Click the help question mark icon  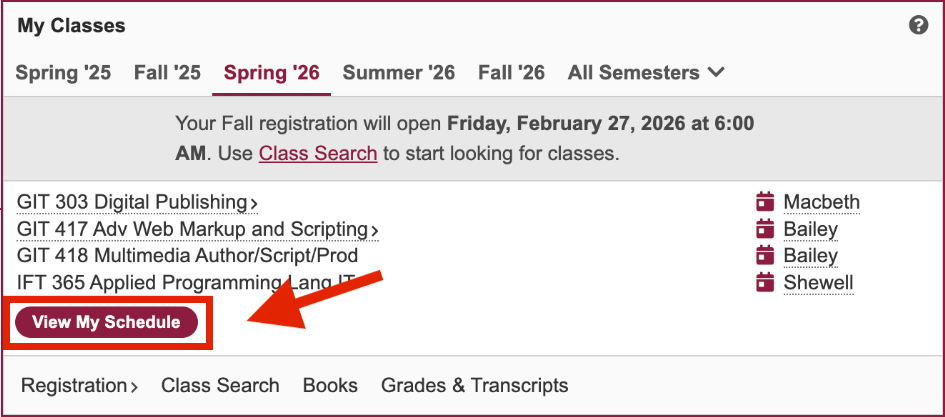(918, 26)
